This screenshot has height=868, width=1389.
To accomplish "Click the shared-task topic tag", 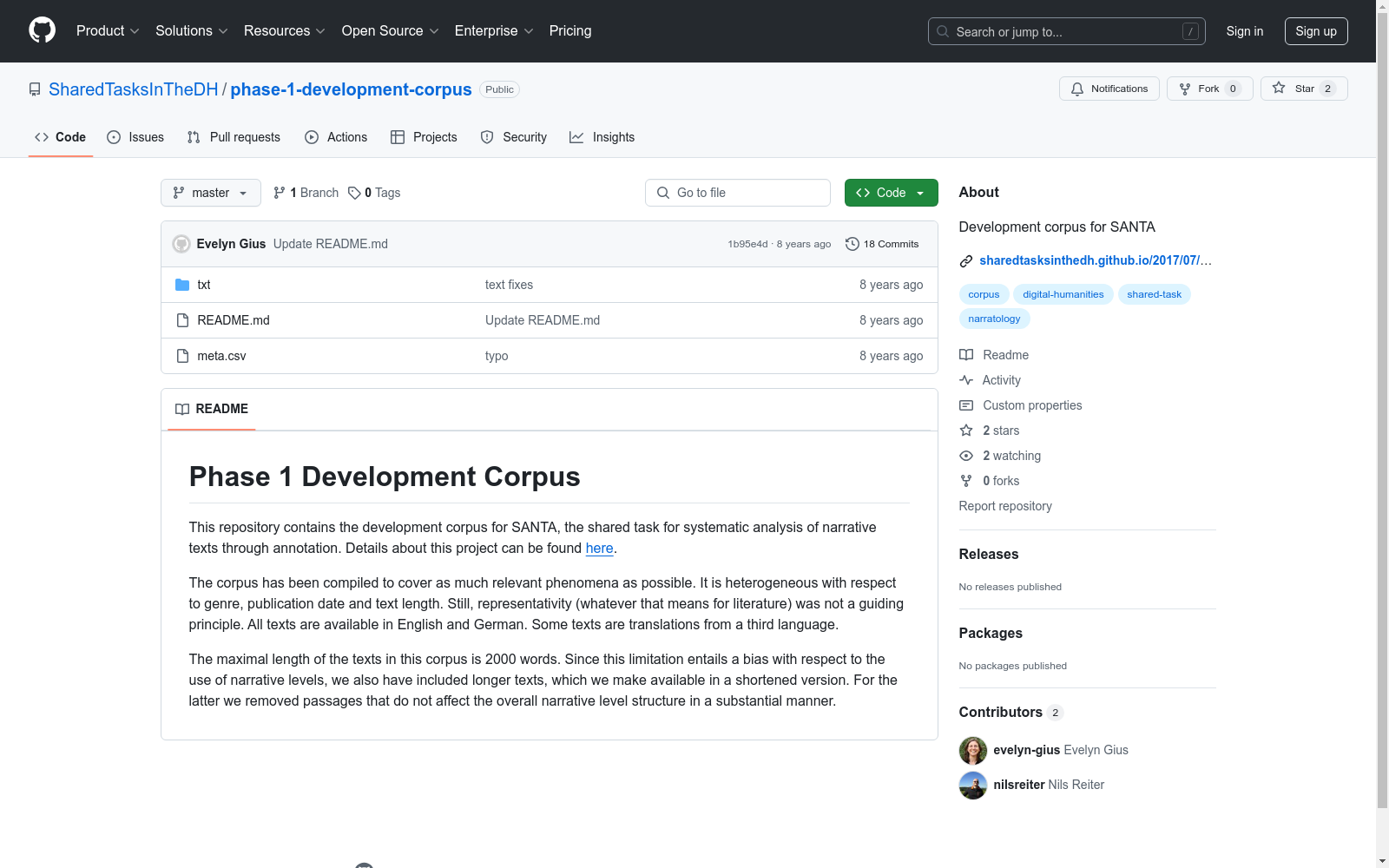I will (x=1155, y=294).
